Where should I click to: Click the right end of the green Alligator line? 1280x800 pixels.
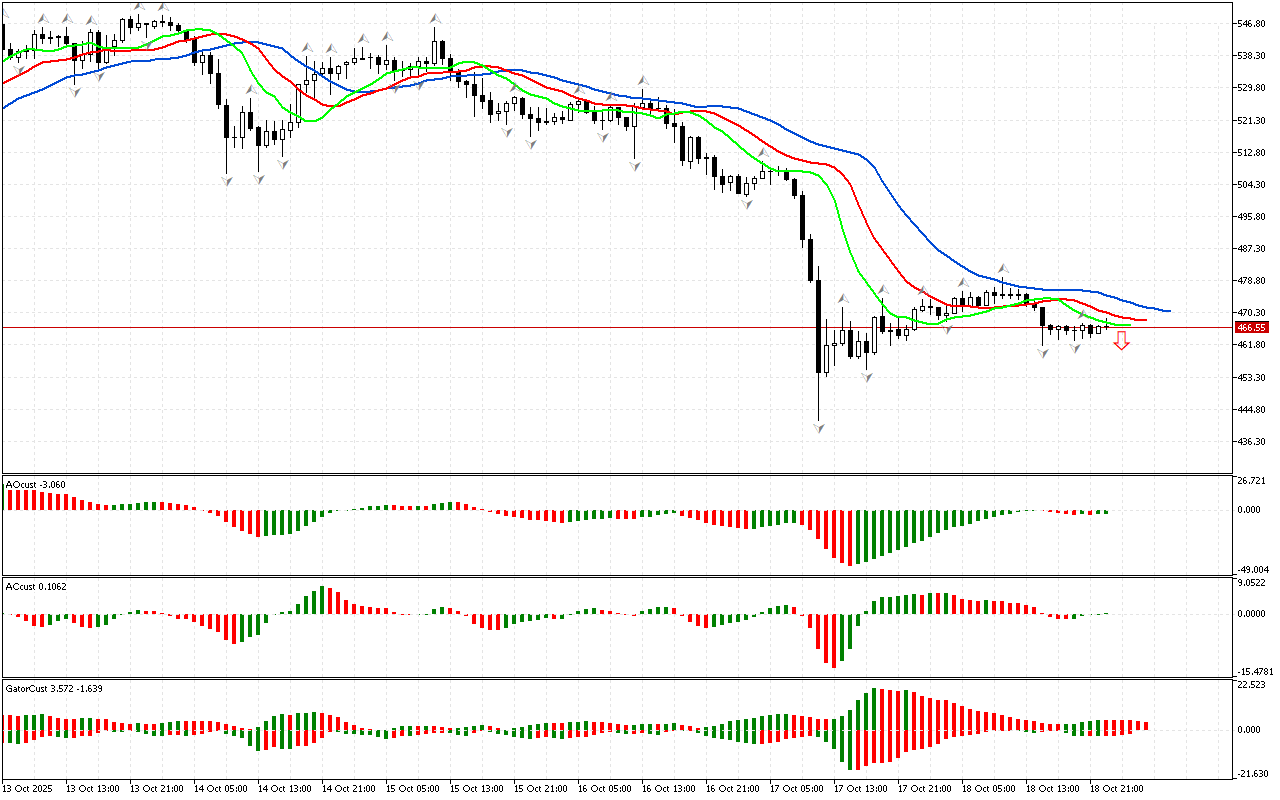click(1129, 324)
